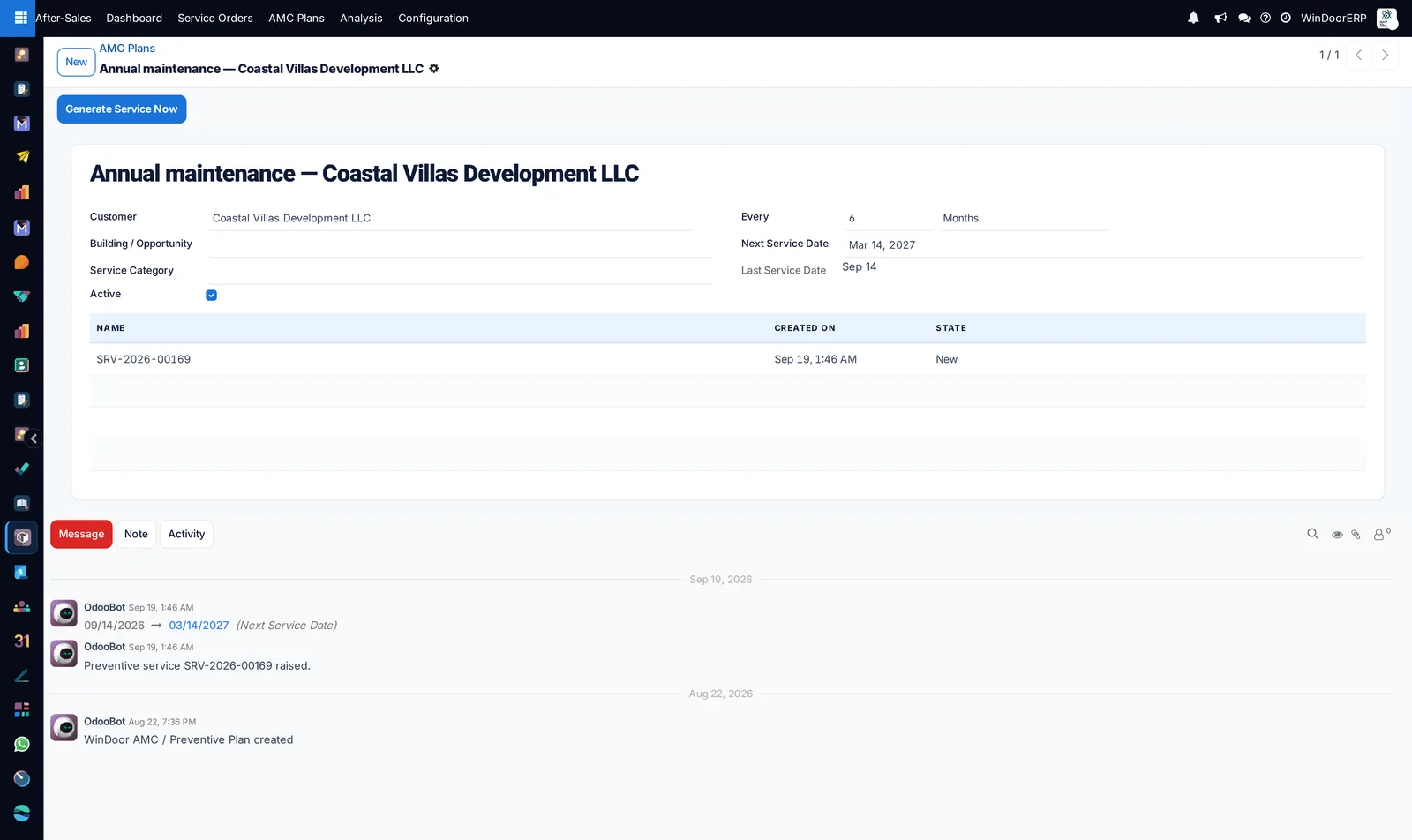Search chatter messages with magnifier icon
The width and height of the screenshot is (1412, 840).
(1312, 534)
